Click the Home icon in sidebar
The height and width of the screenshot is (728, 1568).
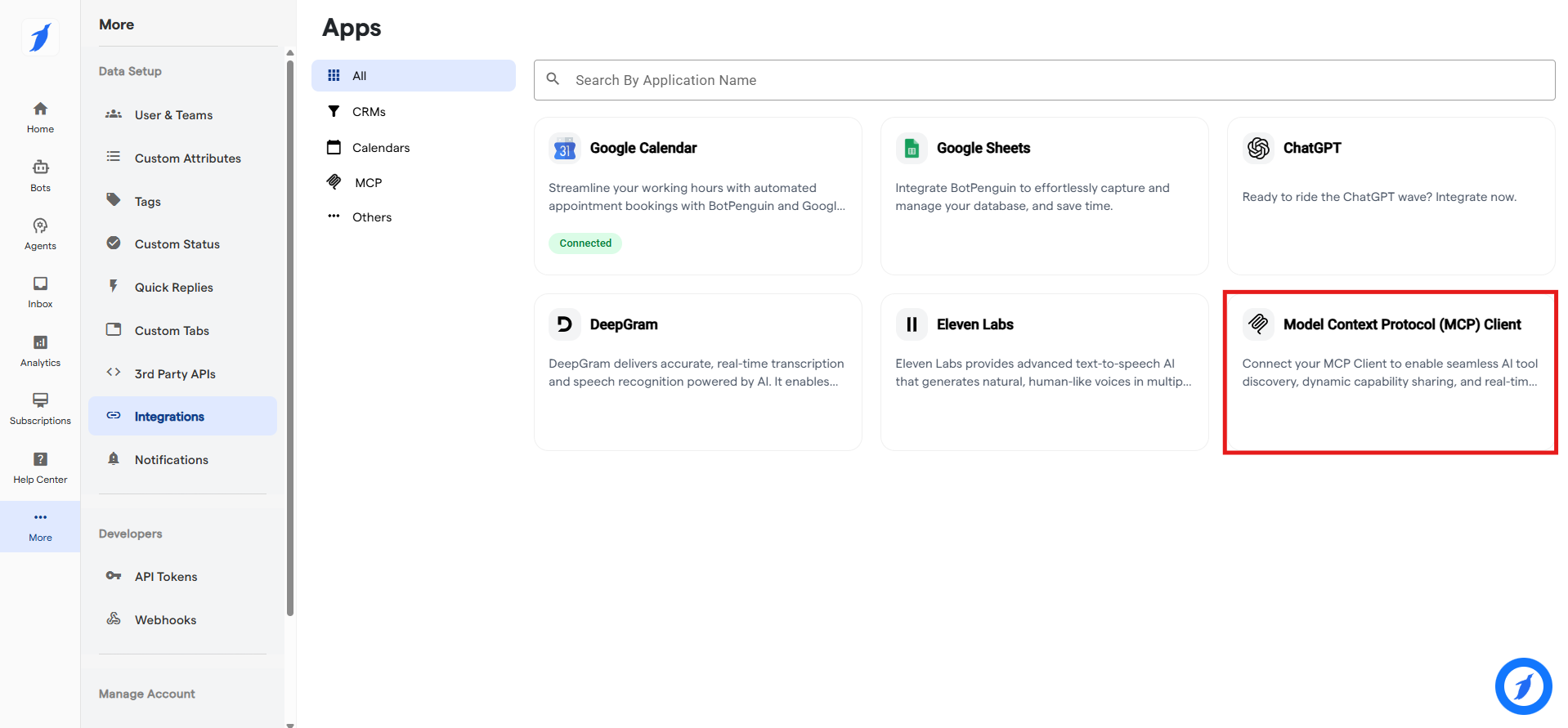[40, 117]
